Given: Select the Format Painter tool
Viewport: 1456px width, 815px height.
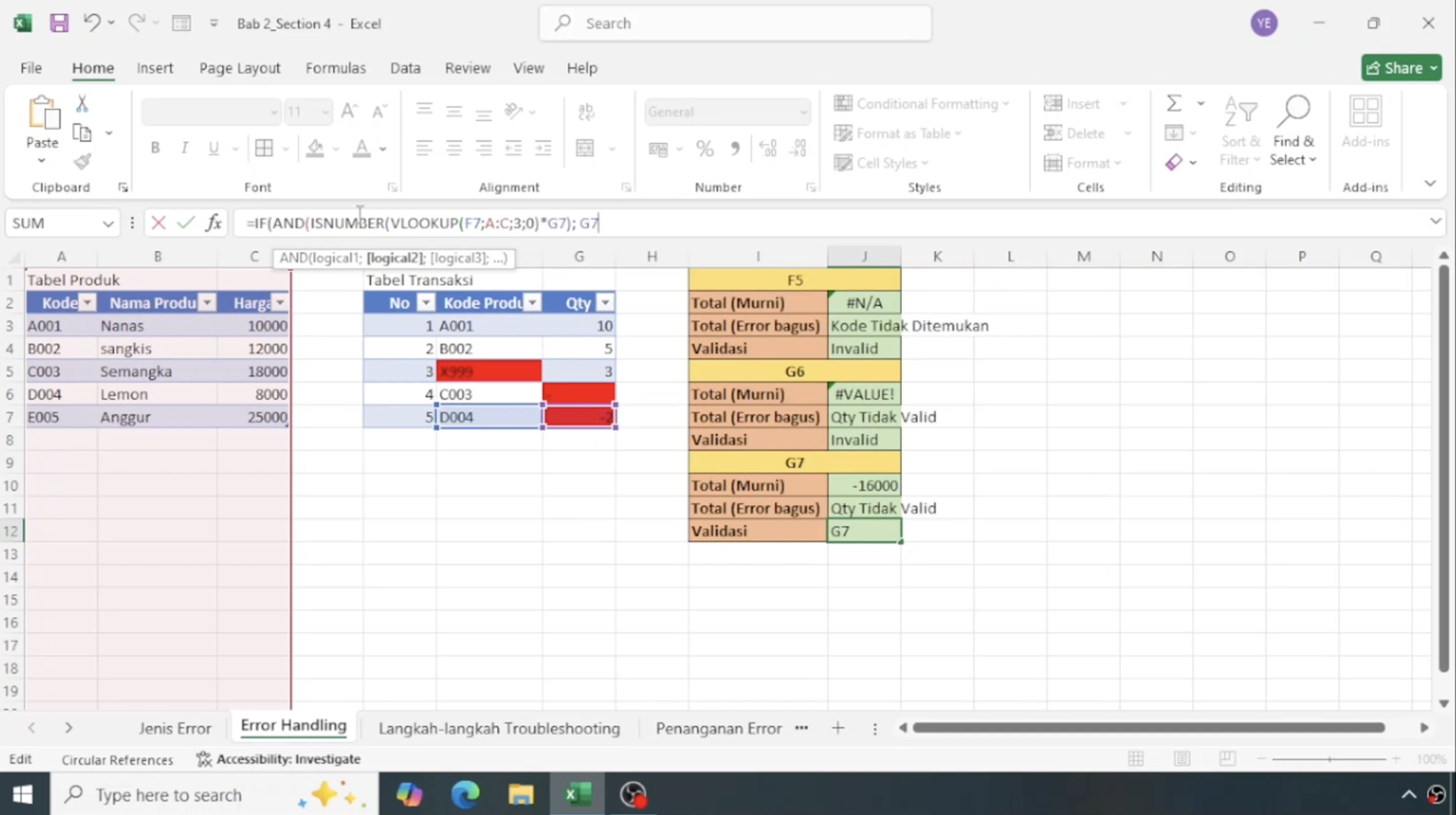Looking at the screenshot, I should tap(82, 162).
